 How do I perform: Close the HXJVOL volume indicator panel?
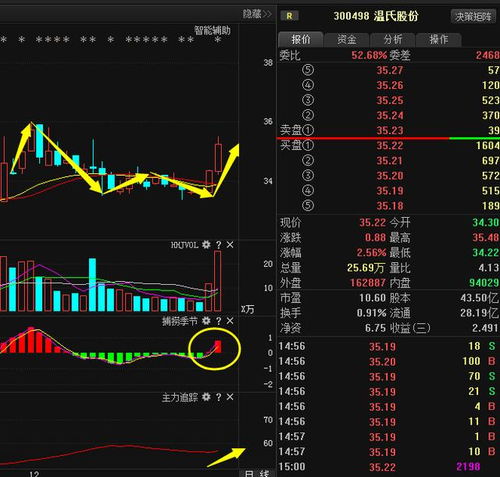click(x=230, y=245)
